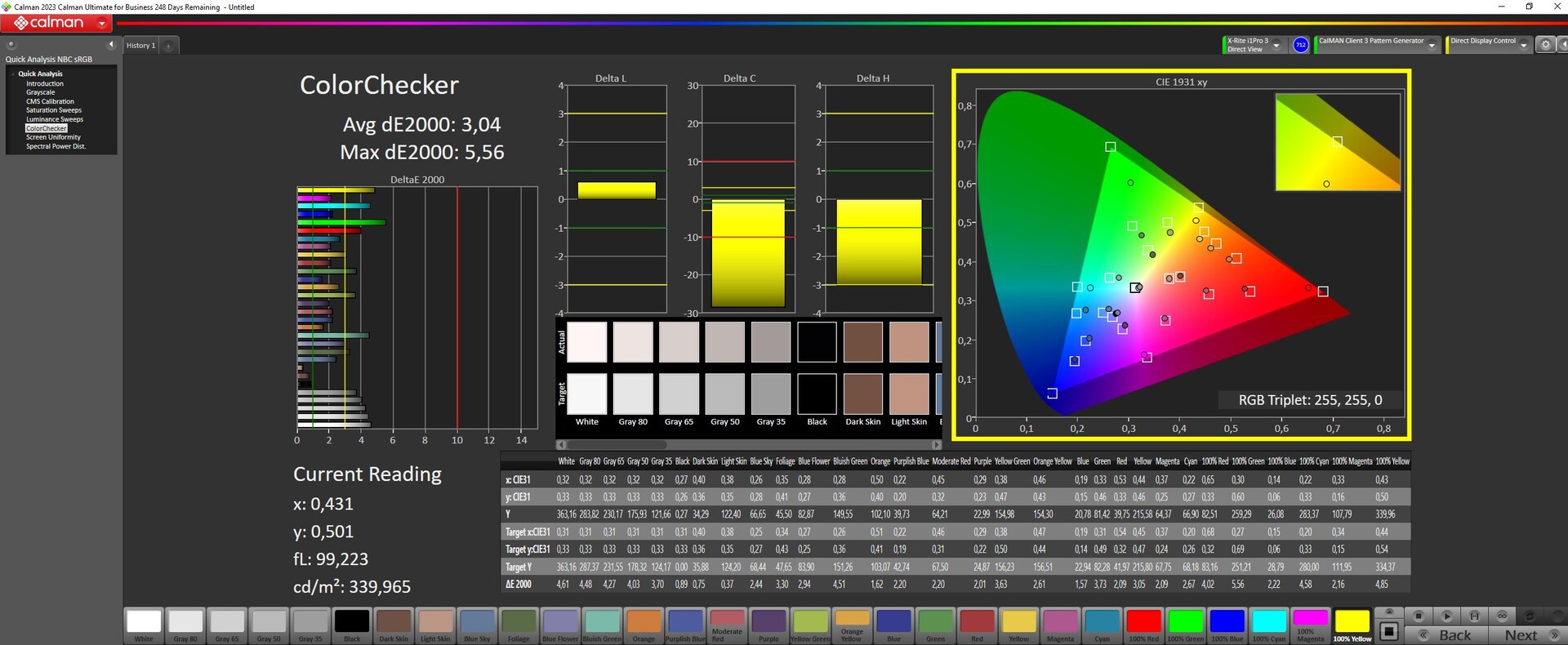1568x645 pixels.
Task: Switch to the History 1 tab
Action: (140, 46)
